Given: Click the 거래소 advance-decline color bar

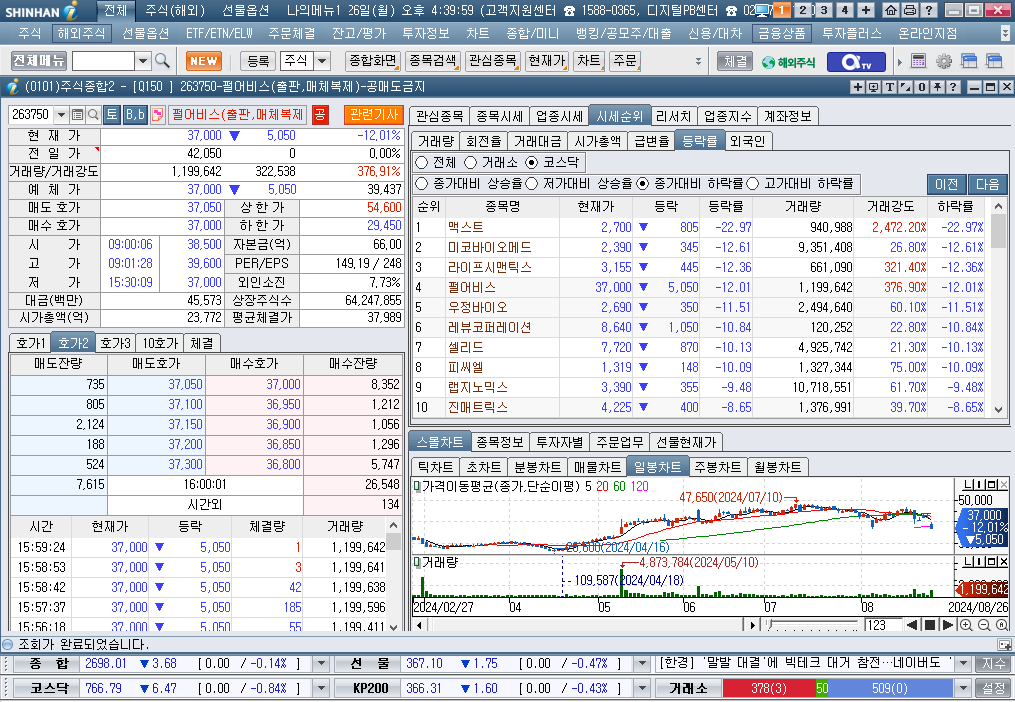Looking at the screenshot, I should [838, 688].
